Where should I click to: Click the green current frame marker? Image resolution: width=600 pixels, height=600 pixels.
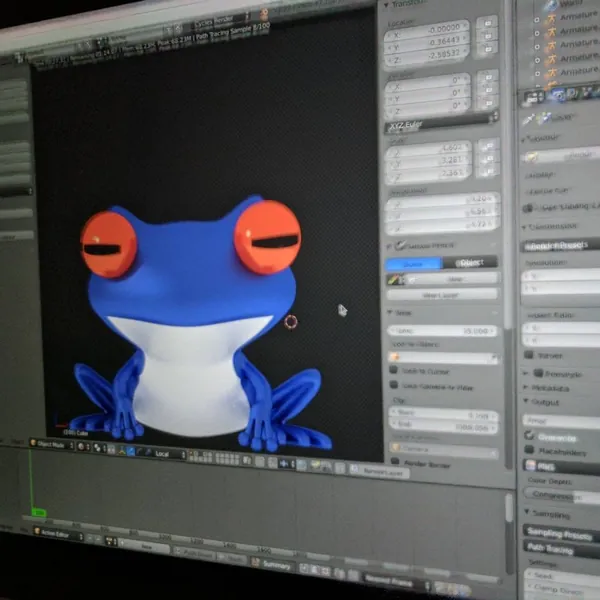coord(39,512)
